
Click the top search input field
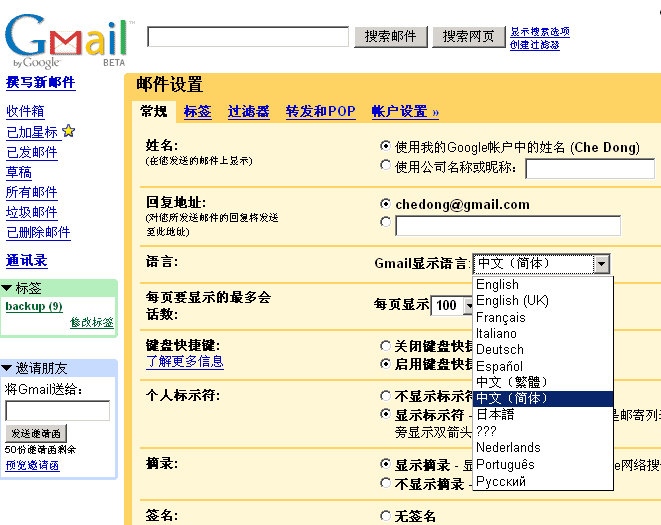248,36
